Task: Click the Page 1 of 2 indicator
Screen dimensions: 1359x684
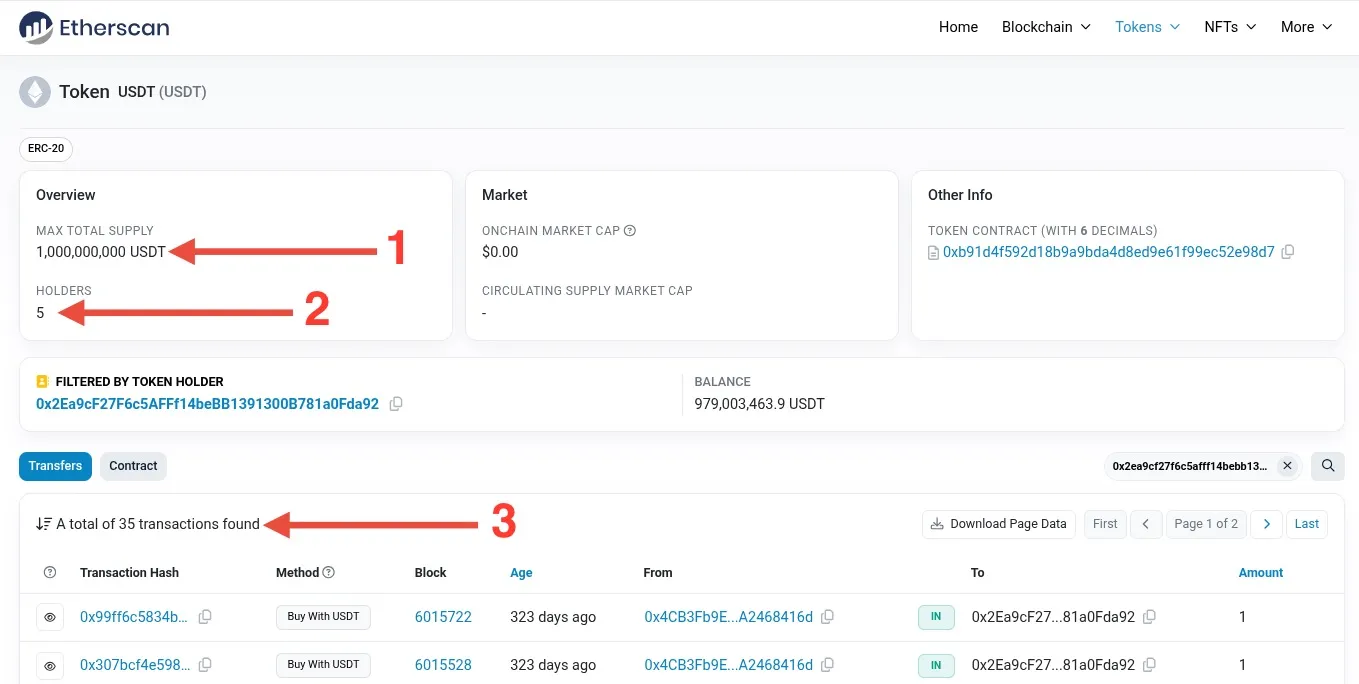Action: (1206, 524)
